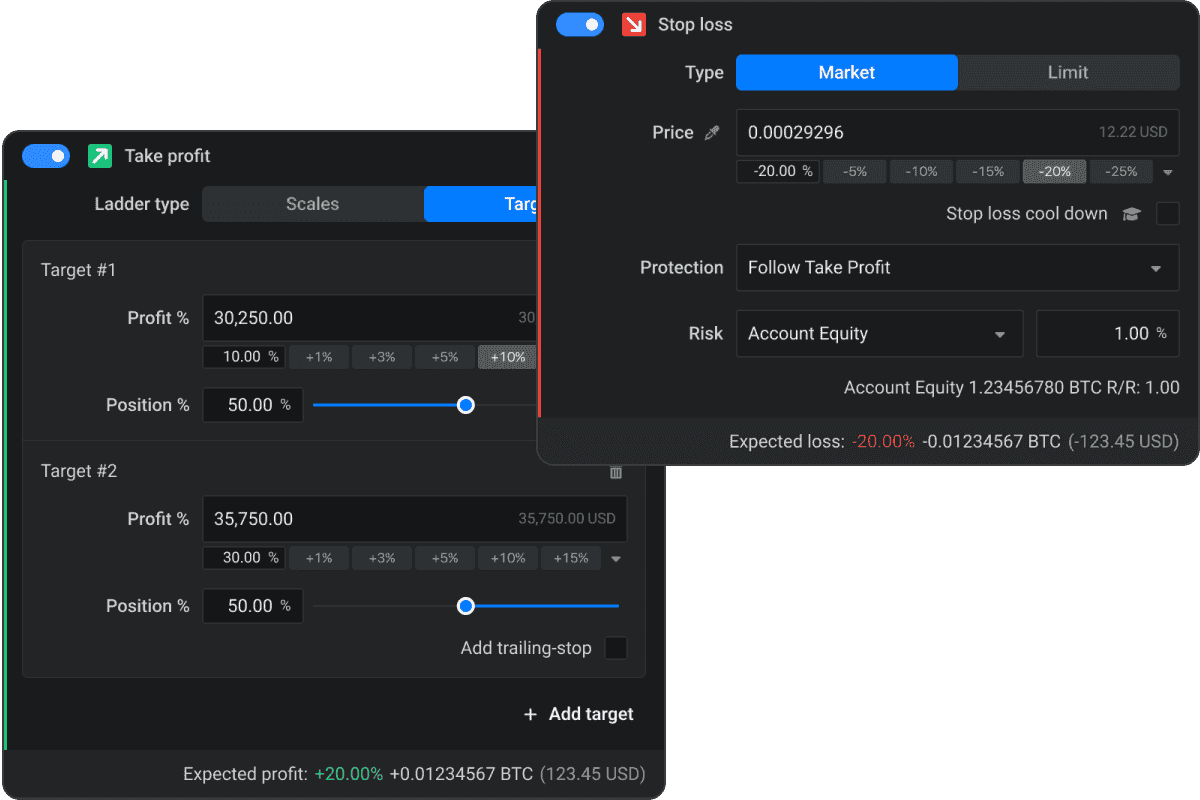Expand more stop loss percentage presets
This screenshot has height=800, width=1200.
tap(1168, 172)
